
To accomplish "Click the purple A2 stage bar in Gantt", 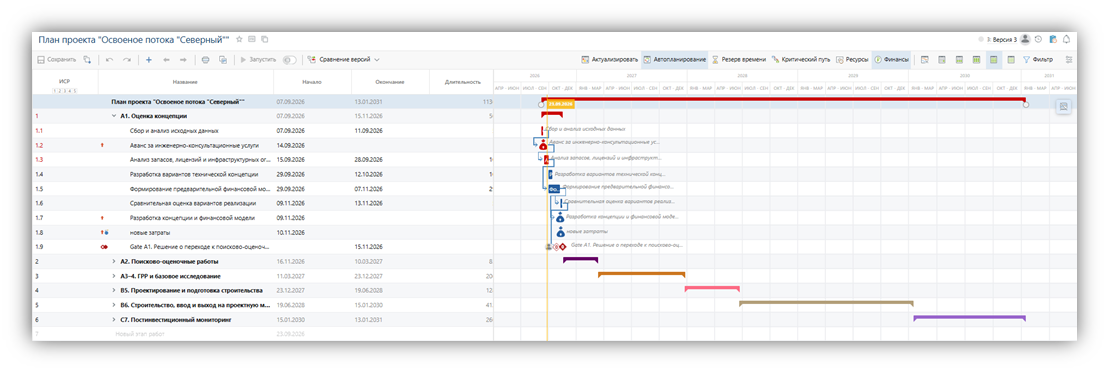I will 581,260.
